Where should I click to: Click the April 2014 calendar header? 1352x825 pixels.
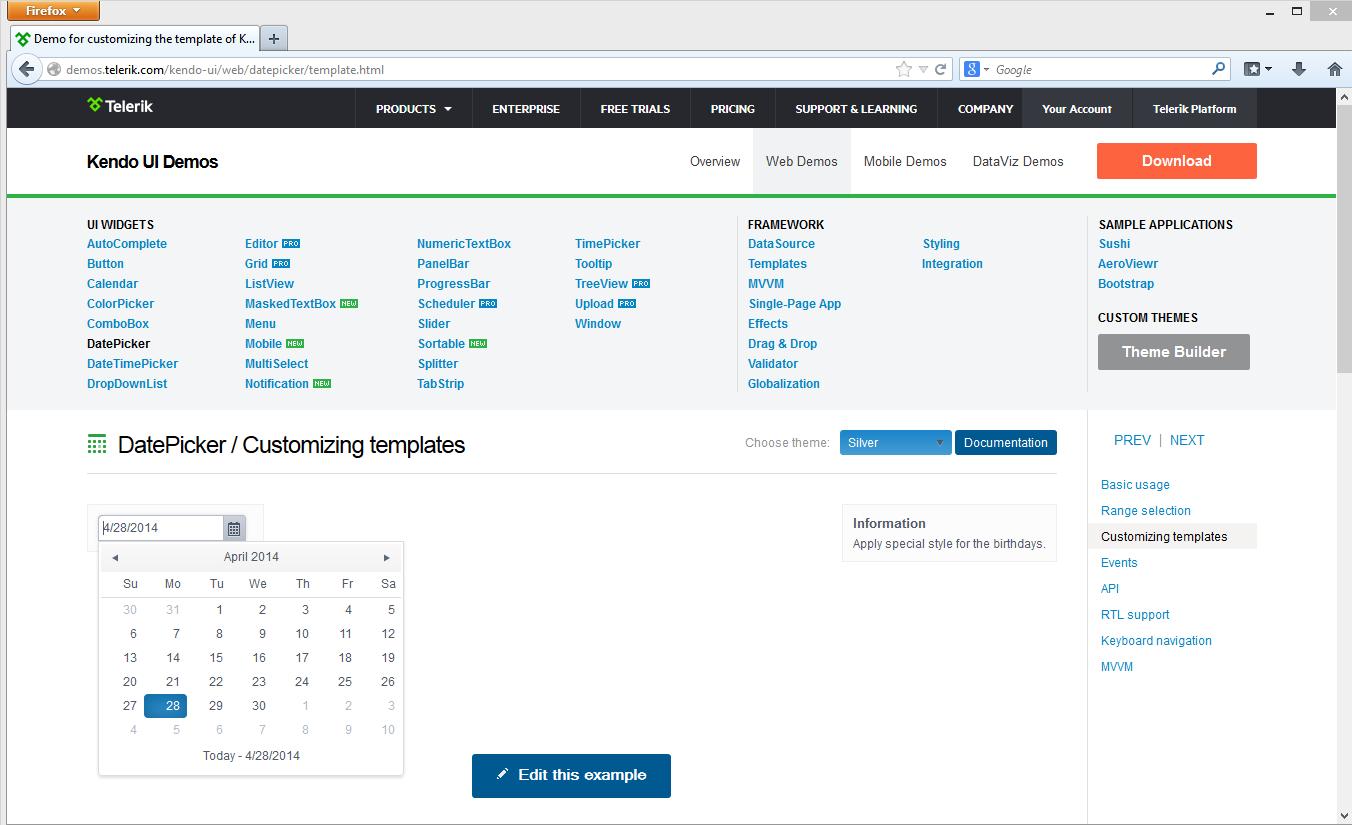(251, 557)
